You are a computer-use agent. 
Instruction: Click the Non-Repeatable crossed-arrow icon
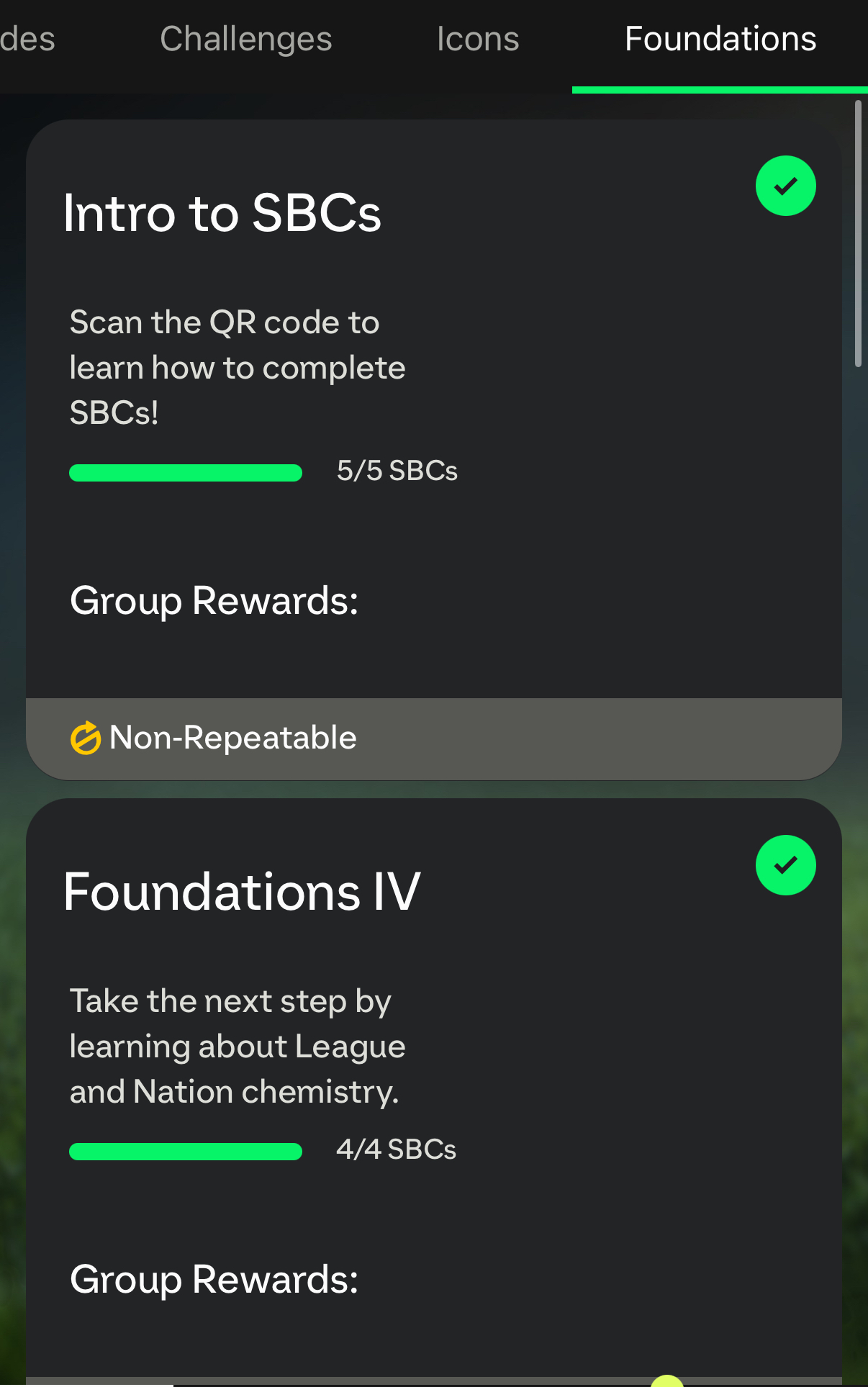tap(86, 738)
